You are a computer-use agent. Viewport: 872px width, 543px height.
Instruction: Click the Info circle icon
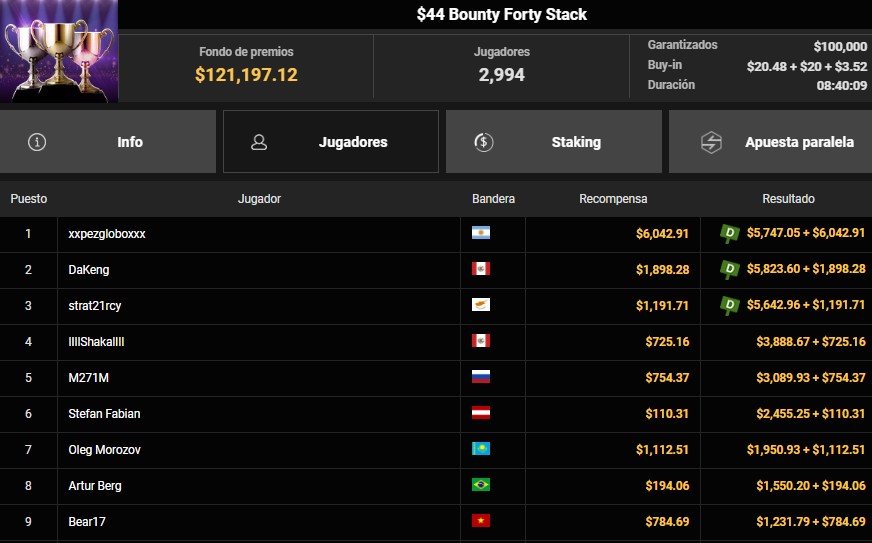(37, 142)
